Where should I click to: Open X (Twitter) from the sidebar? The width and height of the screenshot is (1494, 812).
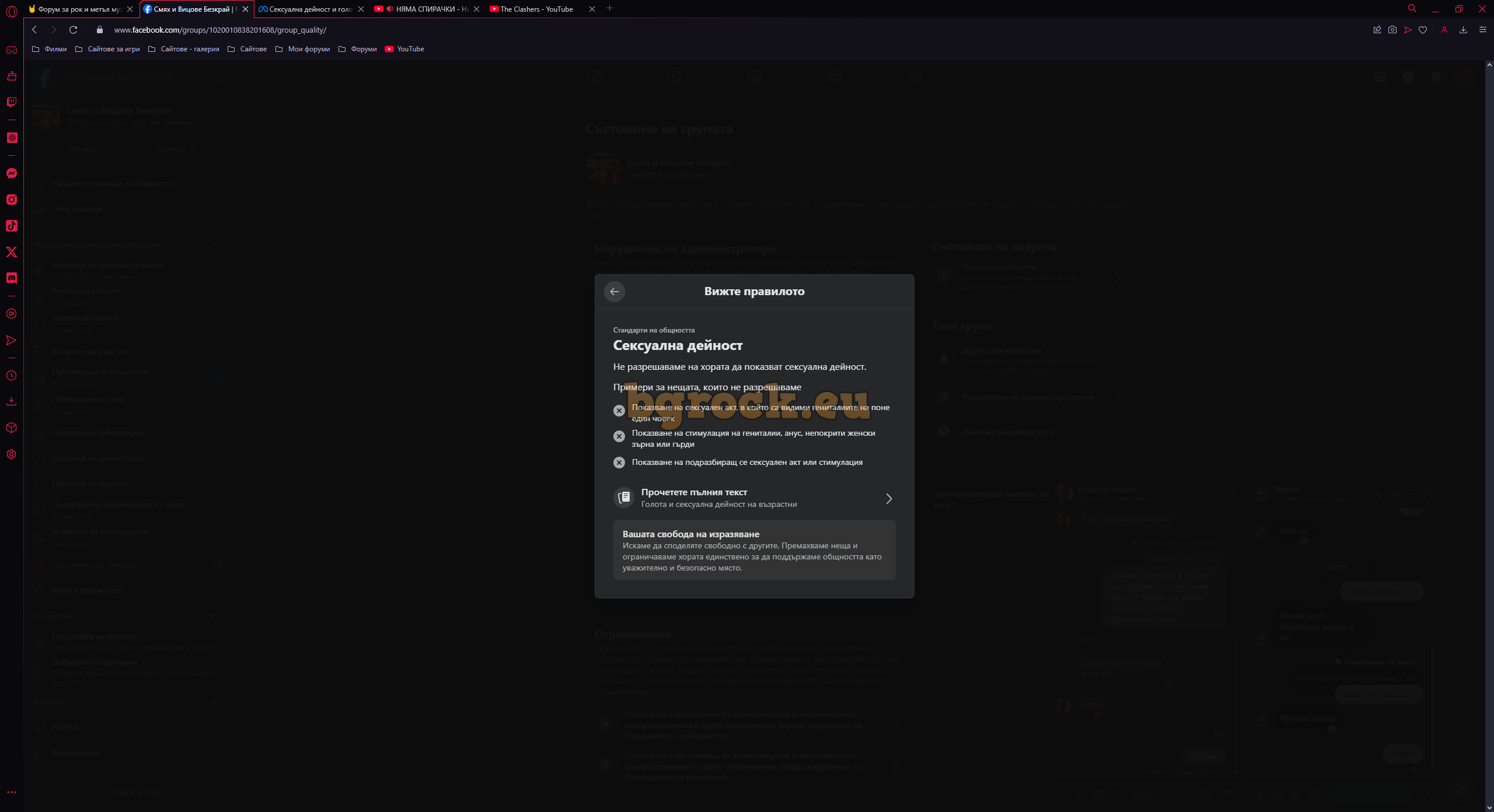[x=11, y=252]
